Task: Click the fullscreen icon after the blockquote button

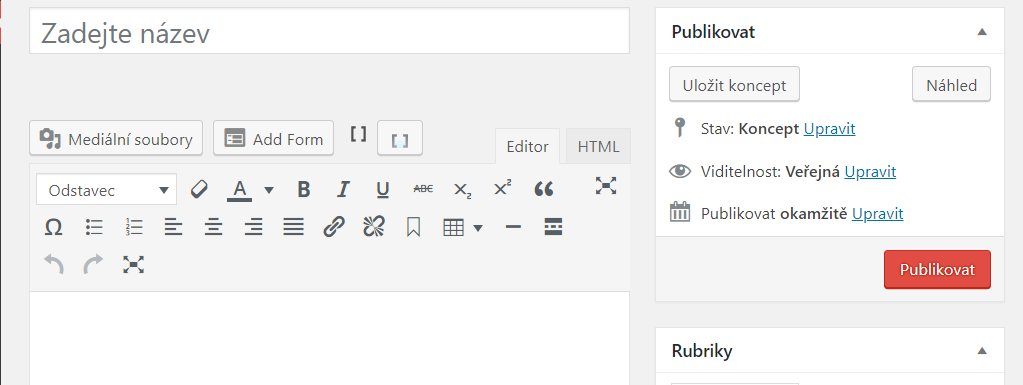Action: click(x=606, y=186)
